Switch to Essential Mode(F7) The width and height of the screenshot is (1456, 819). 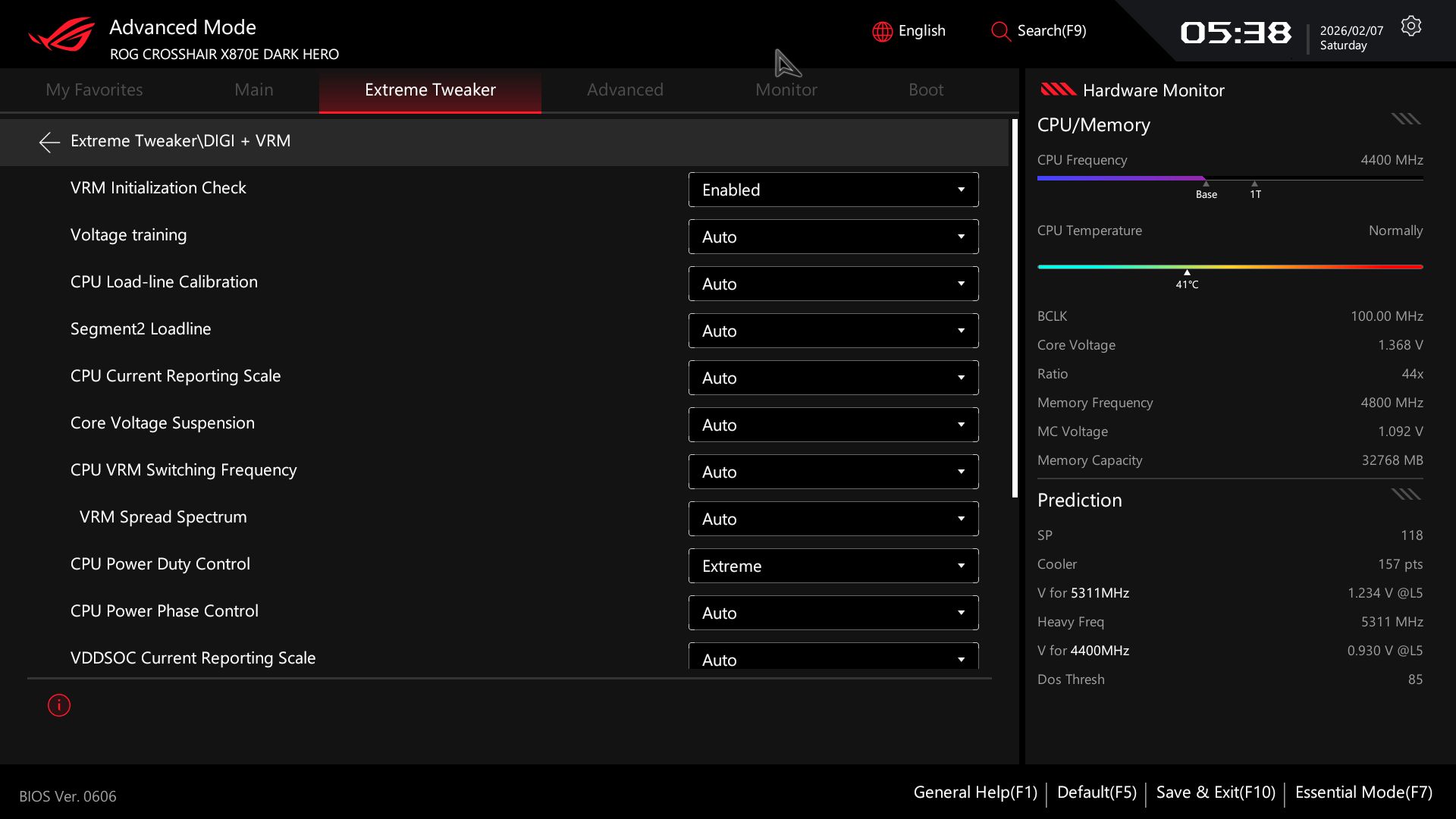pos(1363,792)
